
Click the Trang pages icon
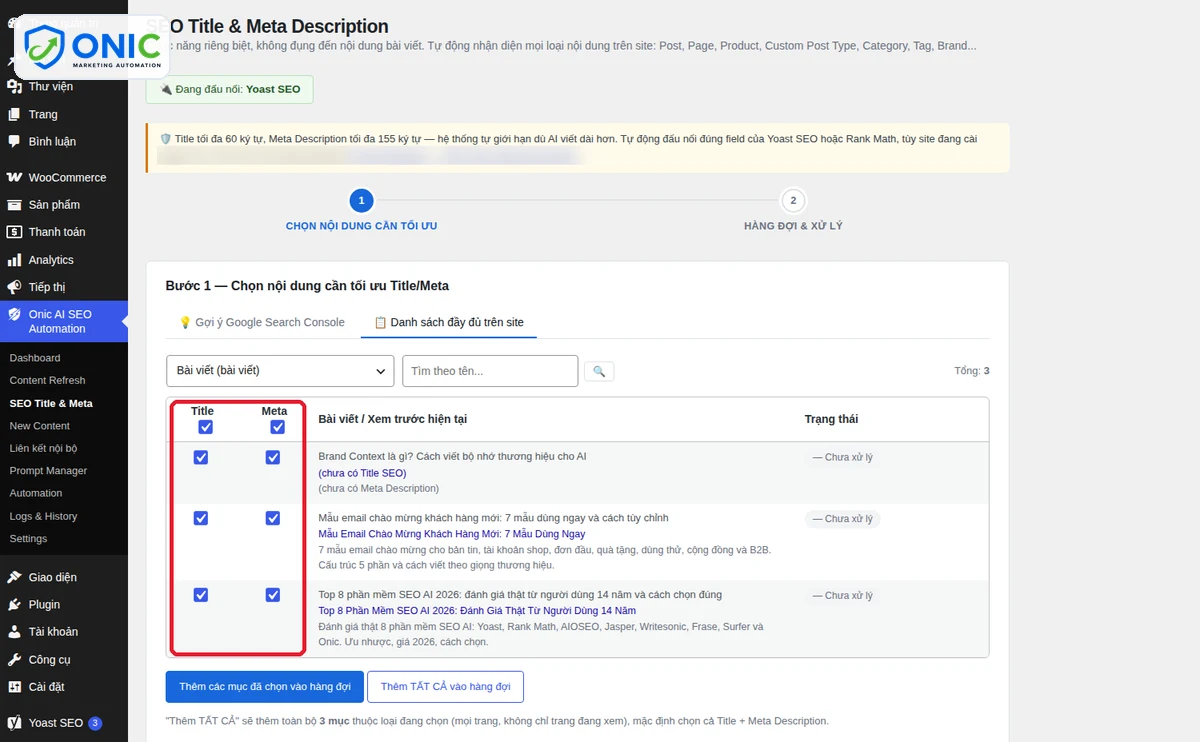[x=14, y=114]
